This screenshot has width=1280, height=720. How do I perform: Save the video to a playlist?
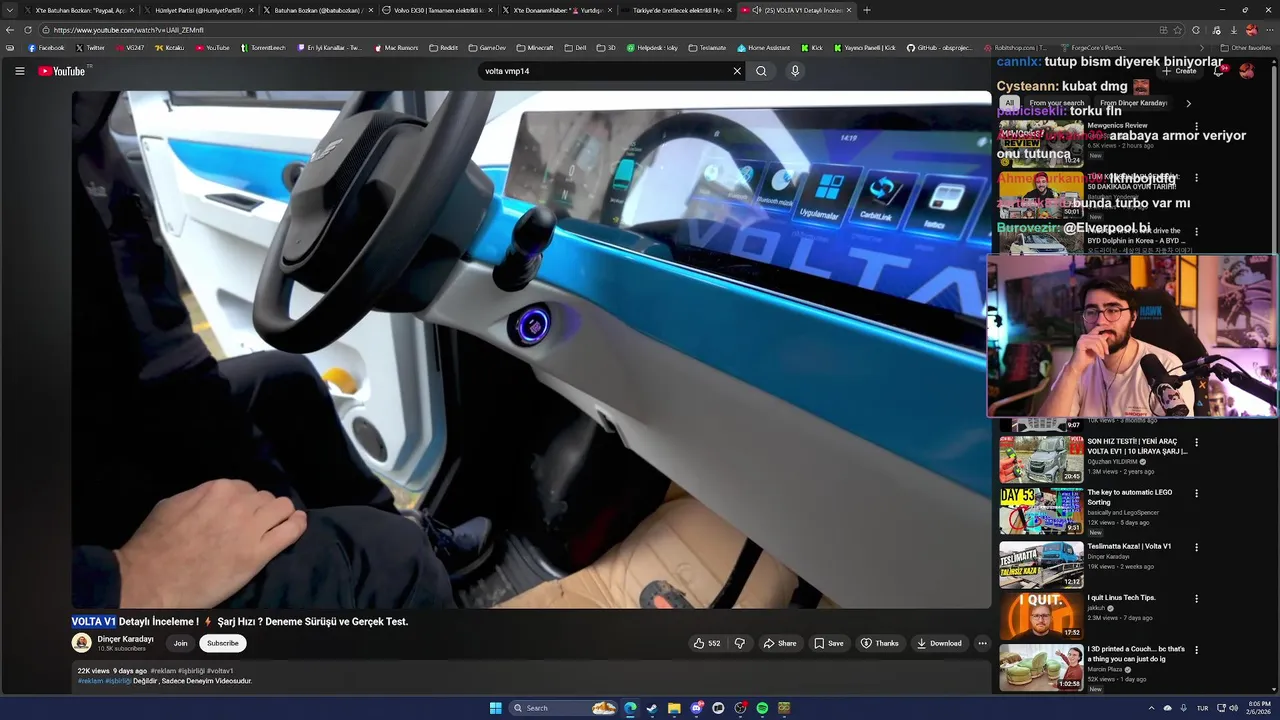click(829, 643)
